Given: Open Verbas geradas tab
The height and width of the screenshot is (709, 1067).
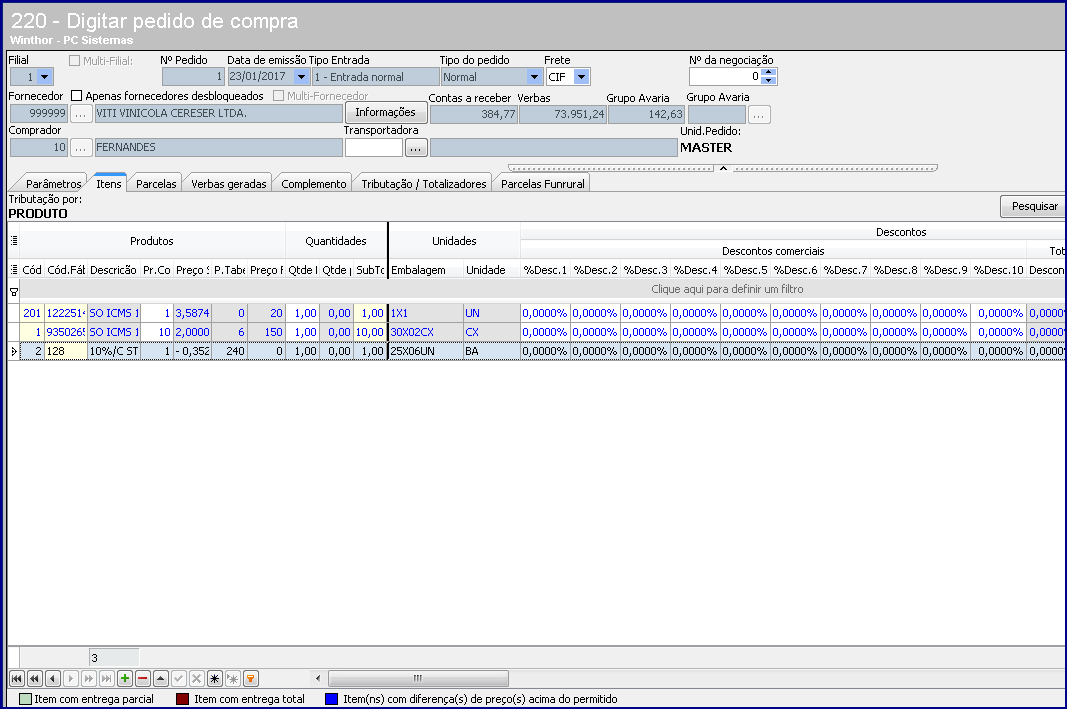Looking at the screenshot, I should tap(229, 184).
